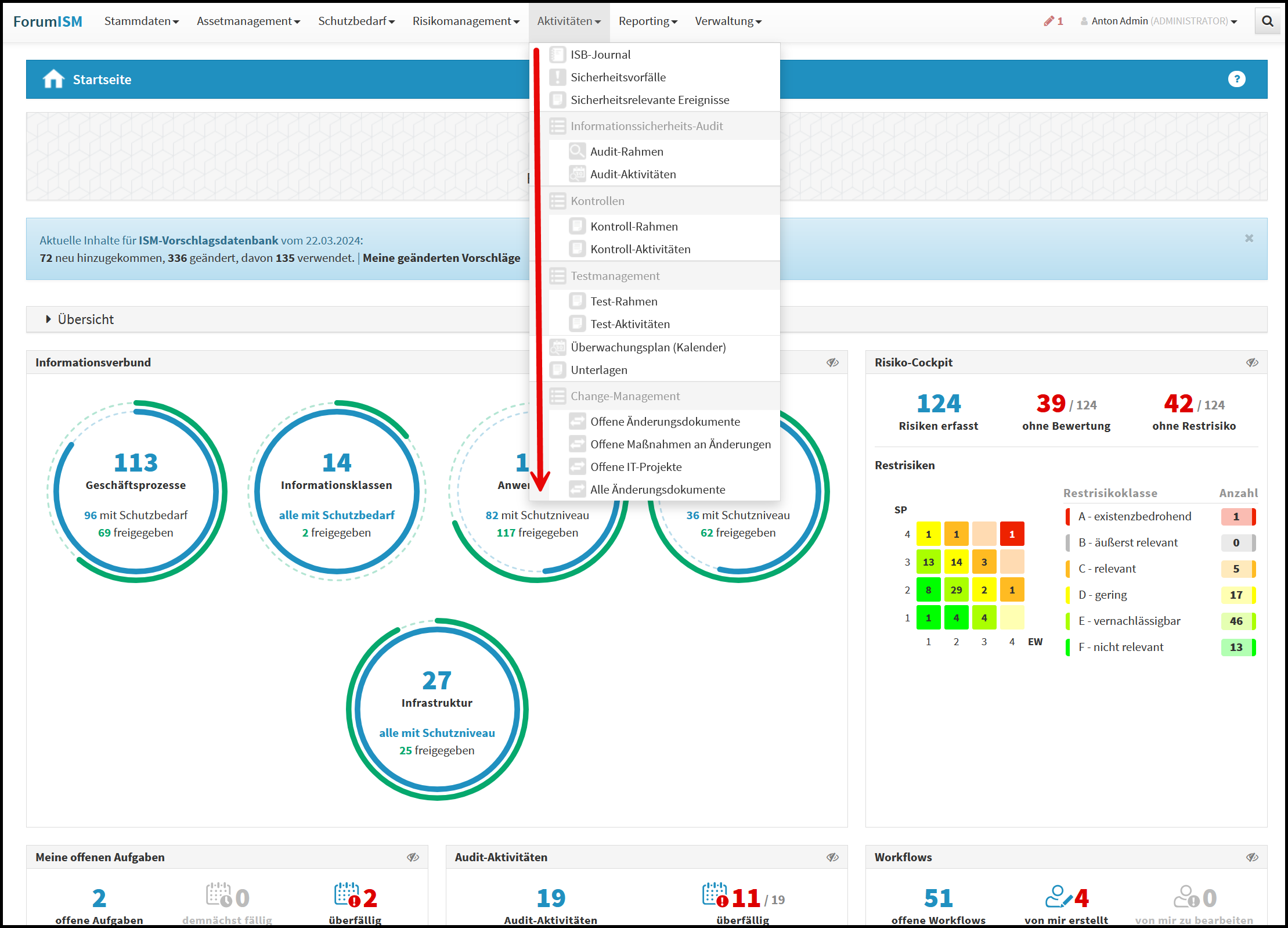The width and height of the screenshot is (1288, 928).
Task: Click the ForumISM logo link
Action: 48,21
